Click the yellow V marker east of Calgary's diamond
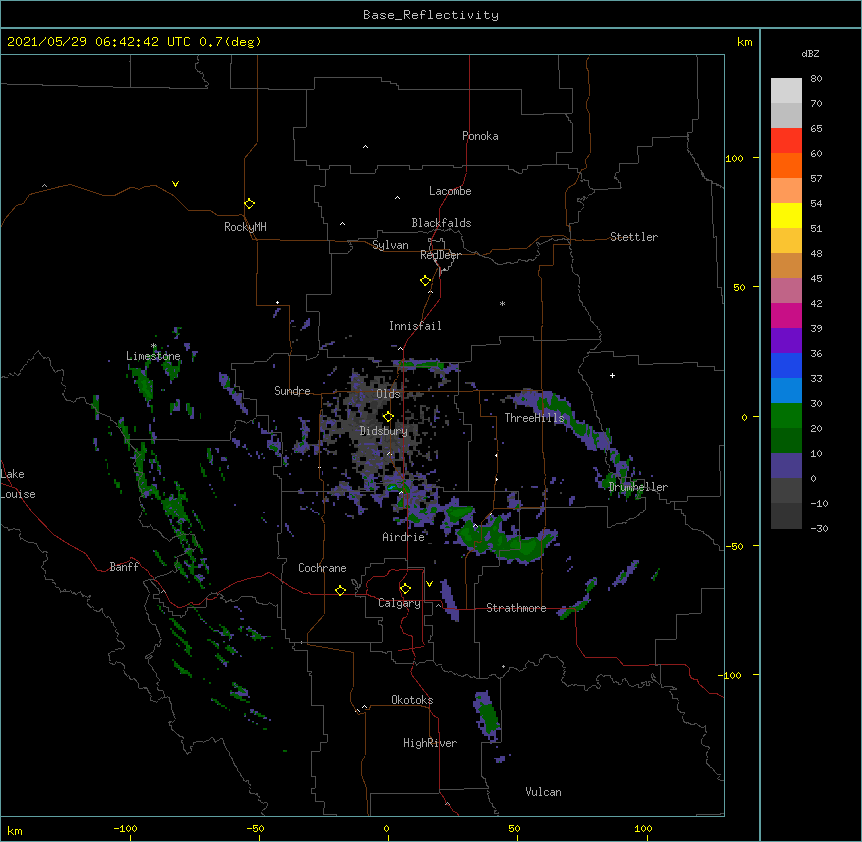This screenshot has height=842, width=862. [x=429, y=584]
